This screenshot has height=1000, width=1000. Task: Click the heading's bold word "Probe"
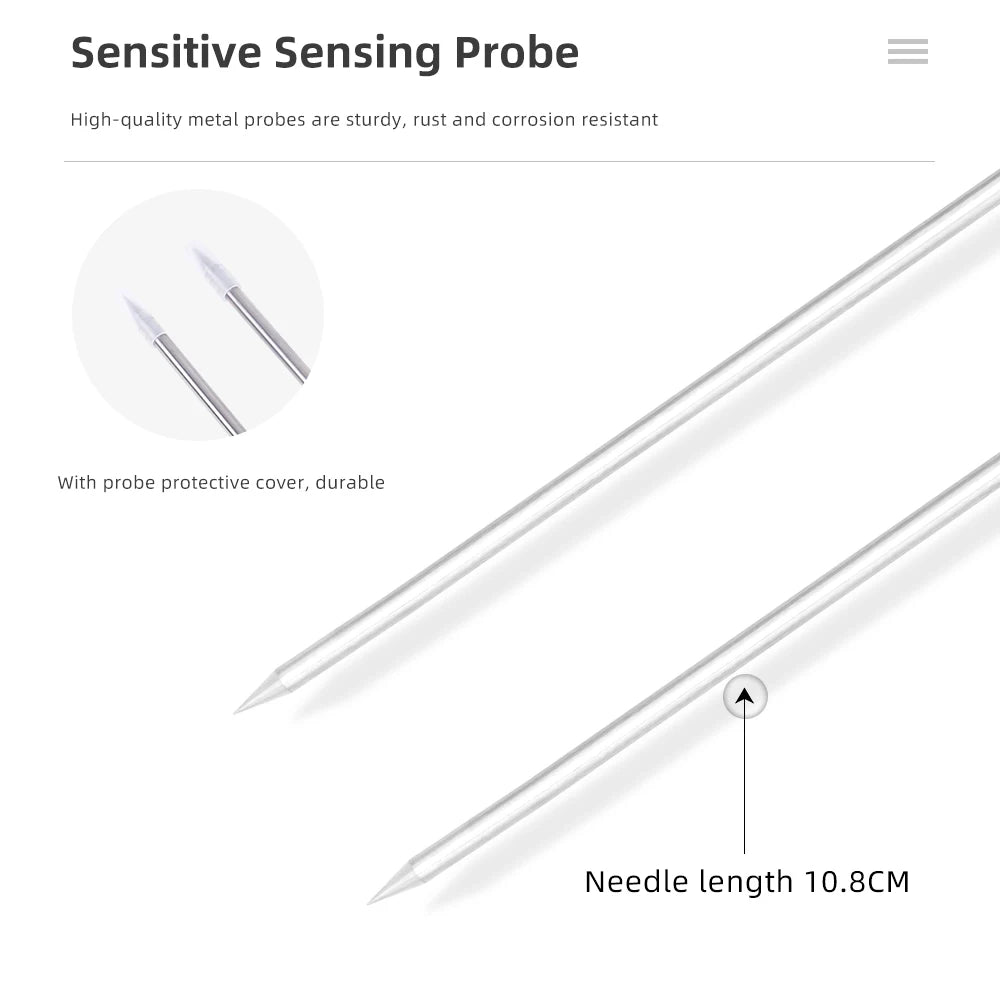click(516, 52)
